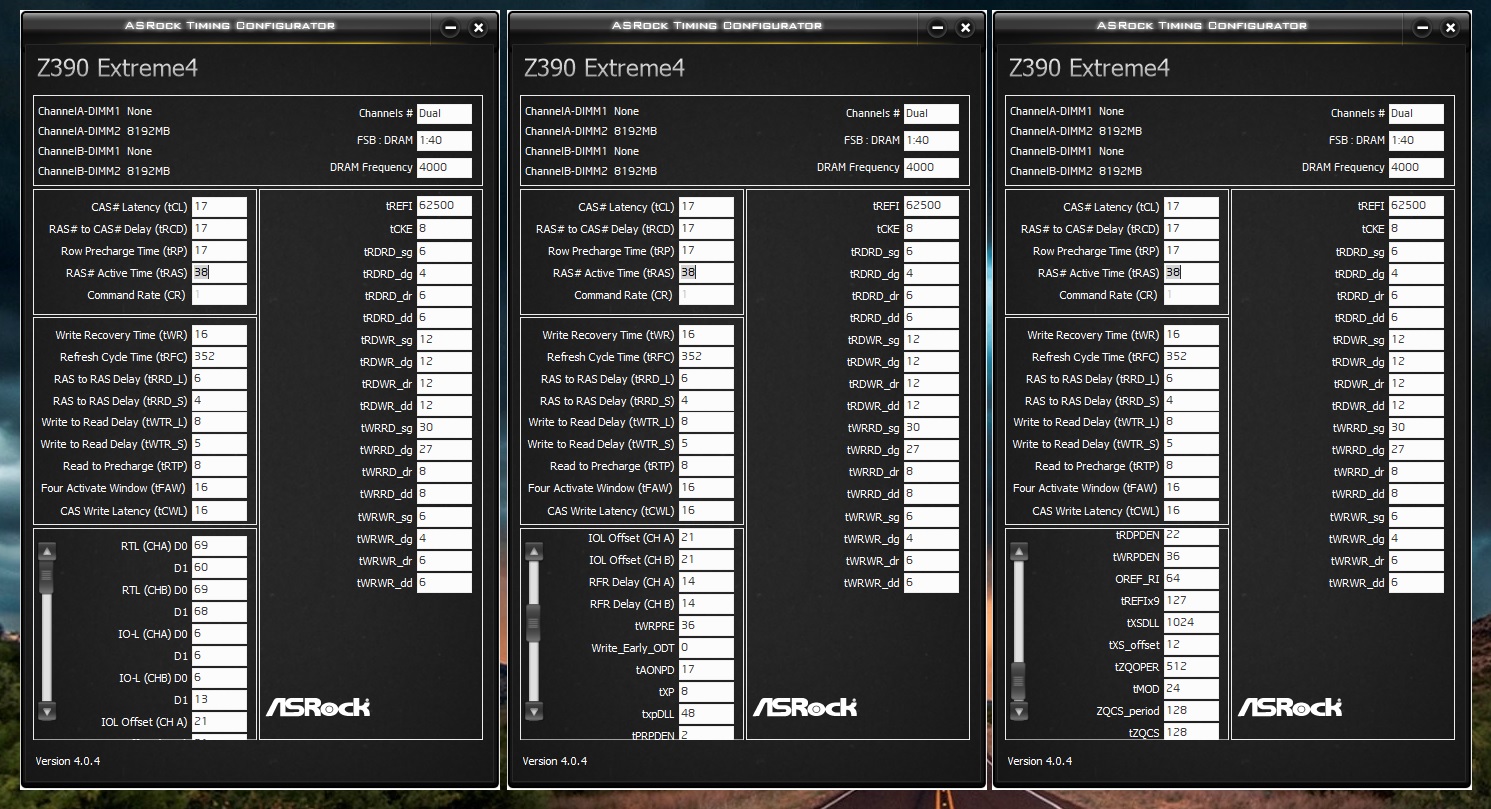Click the Write_Early_ODT value field
The image size is (1491, 809).
pyautogui.click(x=706, y=648)
